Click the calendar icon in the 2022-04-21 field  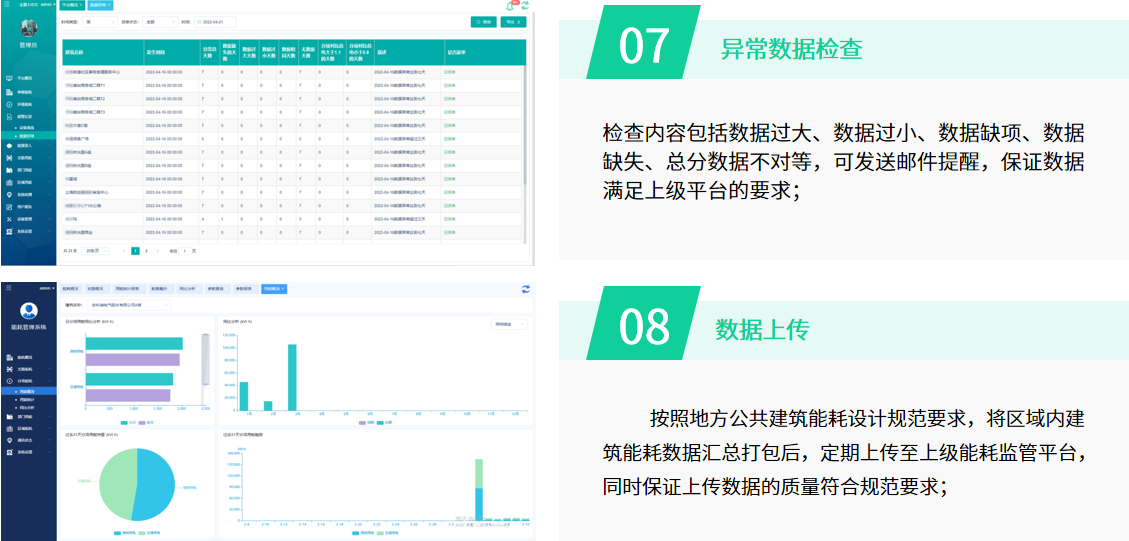pyautogui.click(x=199, y=22)
